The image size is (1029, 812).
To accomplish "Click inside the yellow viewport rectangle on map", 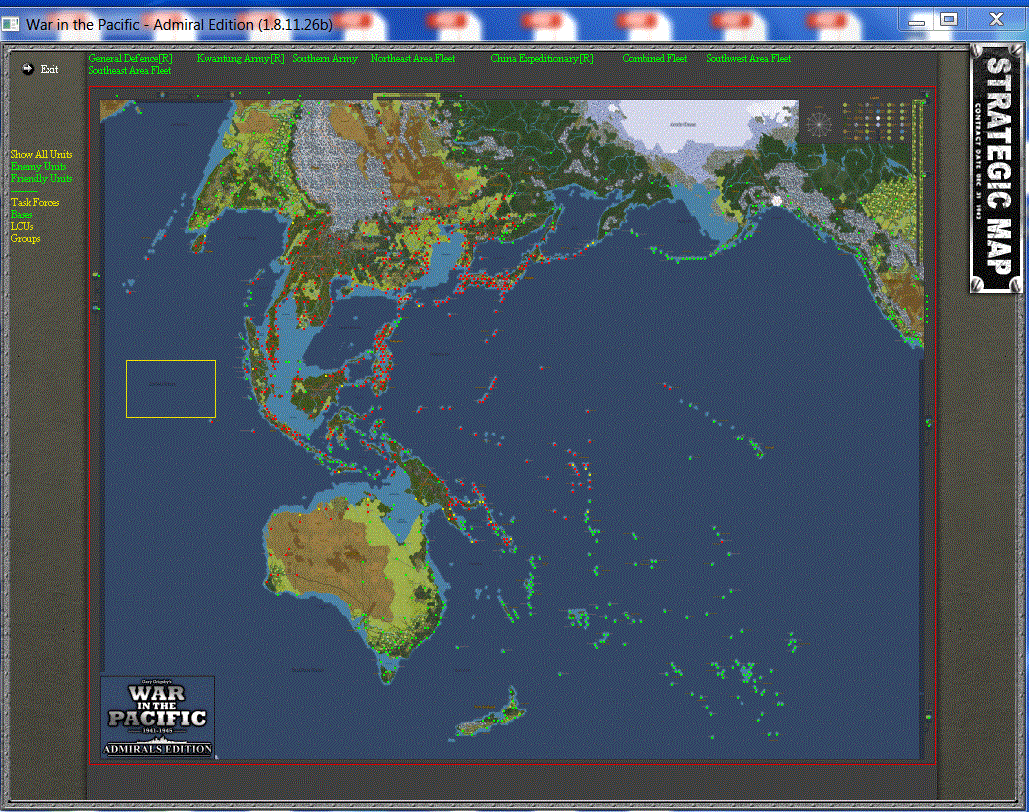I will click(171, 389).
